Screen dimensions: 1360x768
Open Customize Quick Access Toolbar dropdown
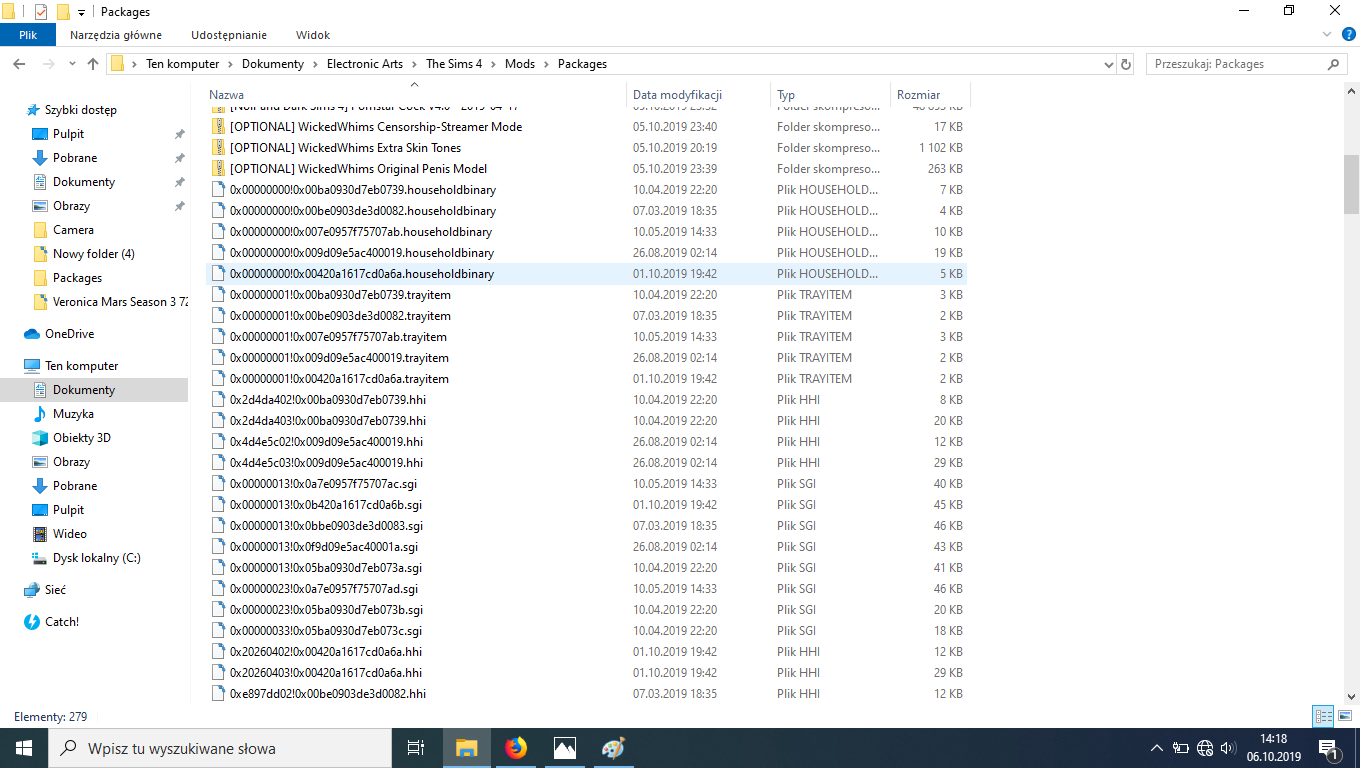click(x=81, y=12)
